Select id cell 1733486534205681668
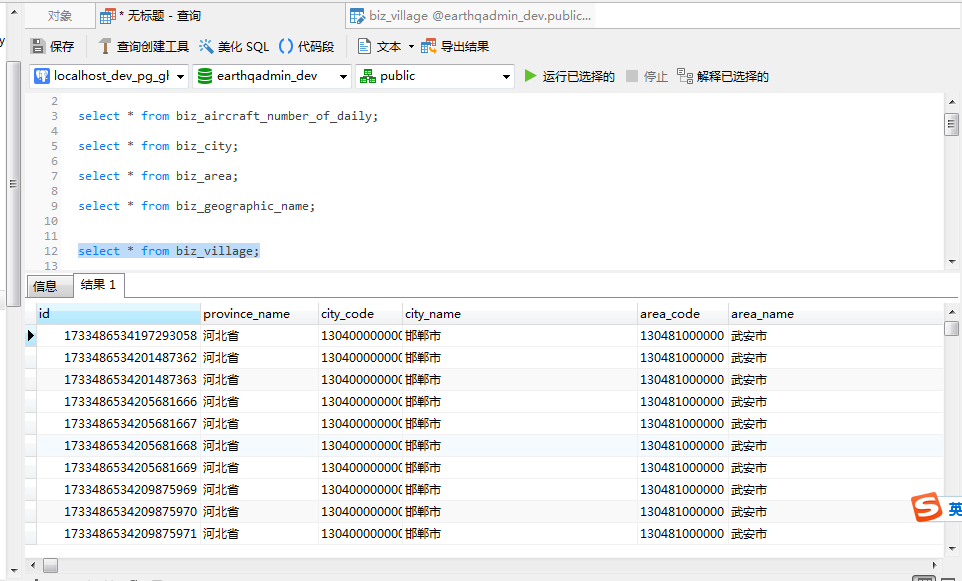The height and width of the screenshot is (581, 962). pos(118,446)
